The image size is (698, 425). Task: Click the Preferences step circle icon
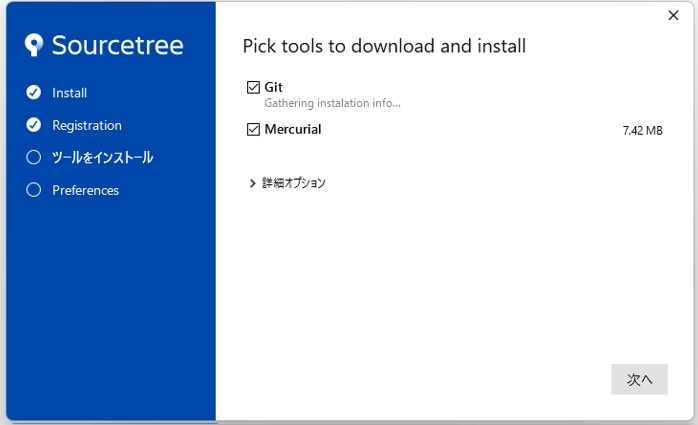pos(34,190)
